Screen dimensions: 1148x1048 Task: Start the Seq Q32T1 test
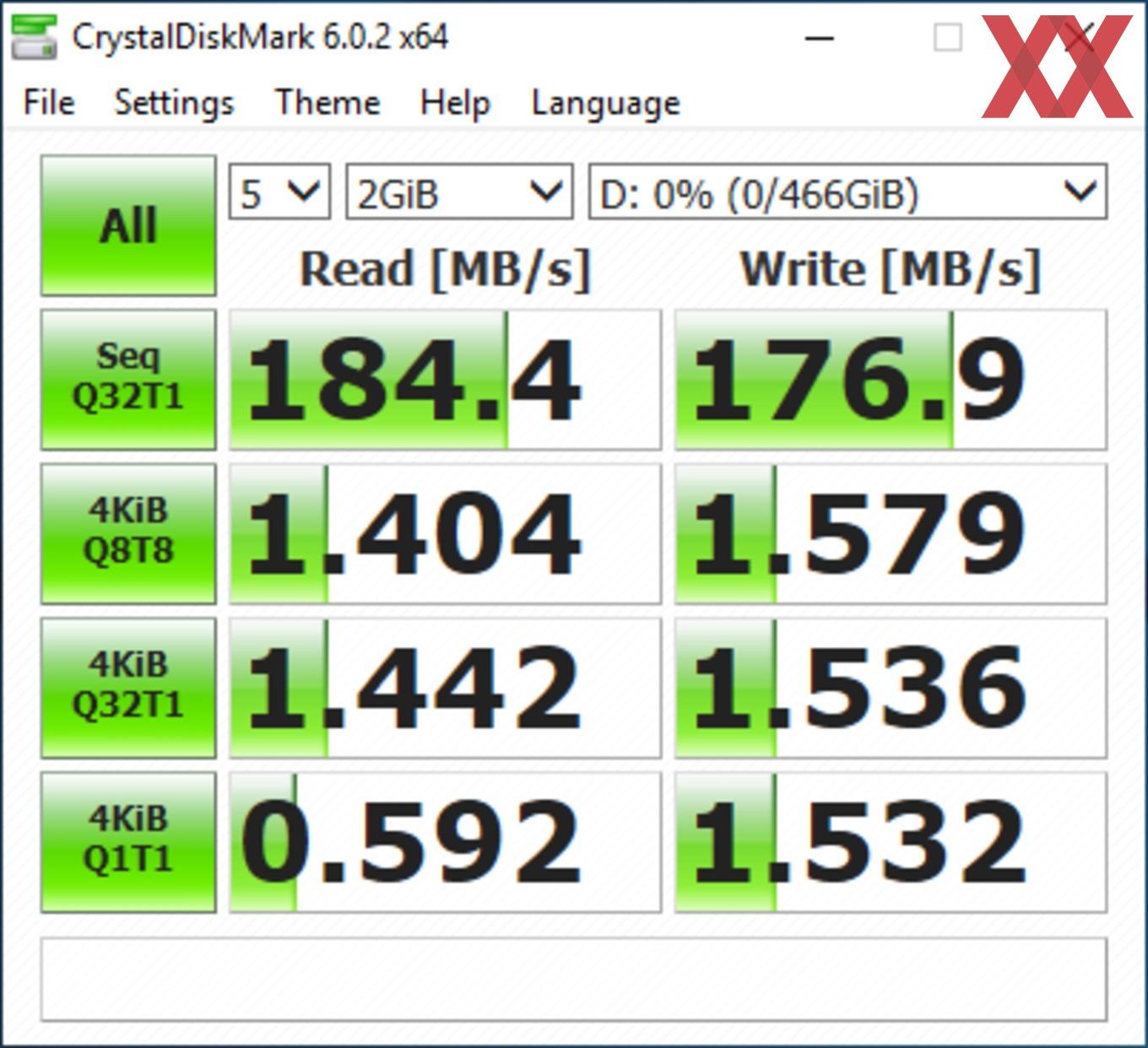pyautogui.click(x=128, y=379)
